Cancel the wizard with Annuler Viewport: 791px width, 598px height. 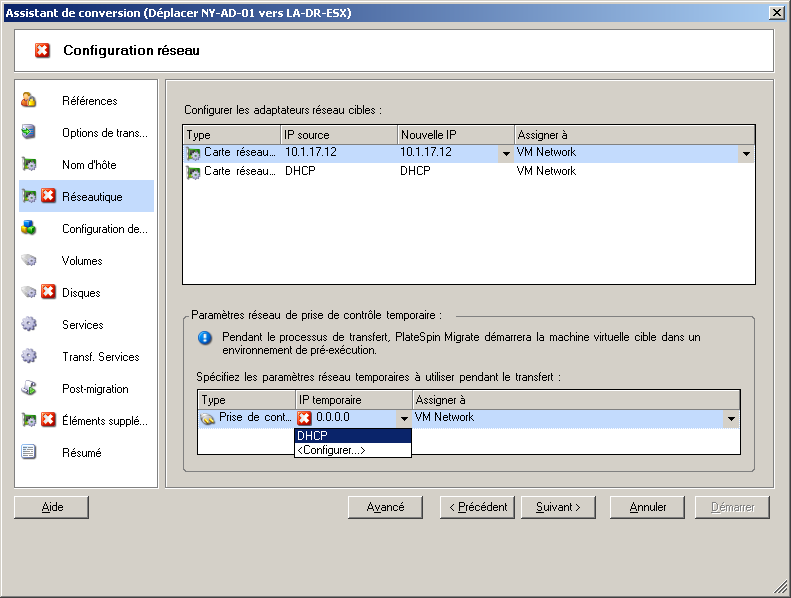click(x=647, y=507)
